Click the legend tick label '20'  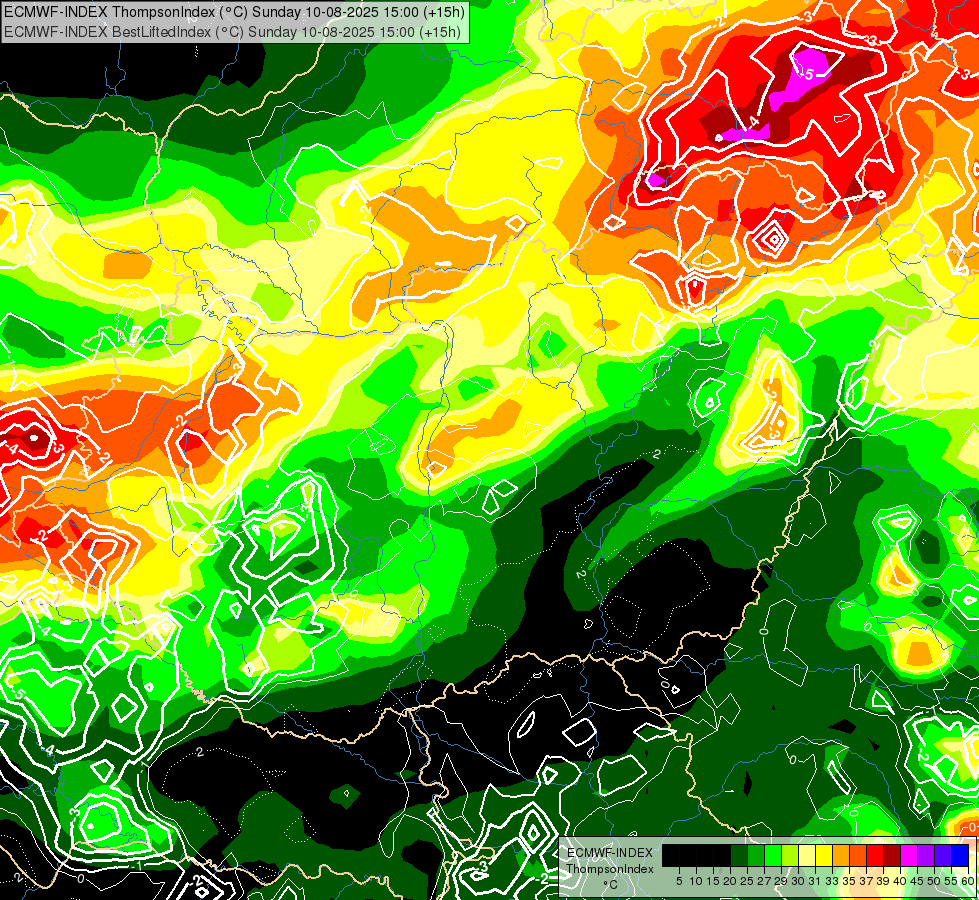point(730,881)
